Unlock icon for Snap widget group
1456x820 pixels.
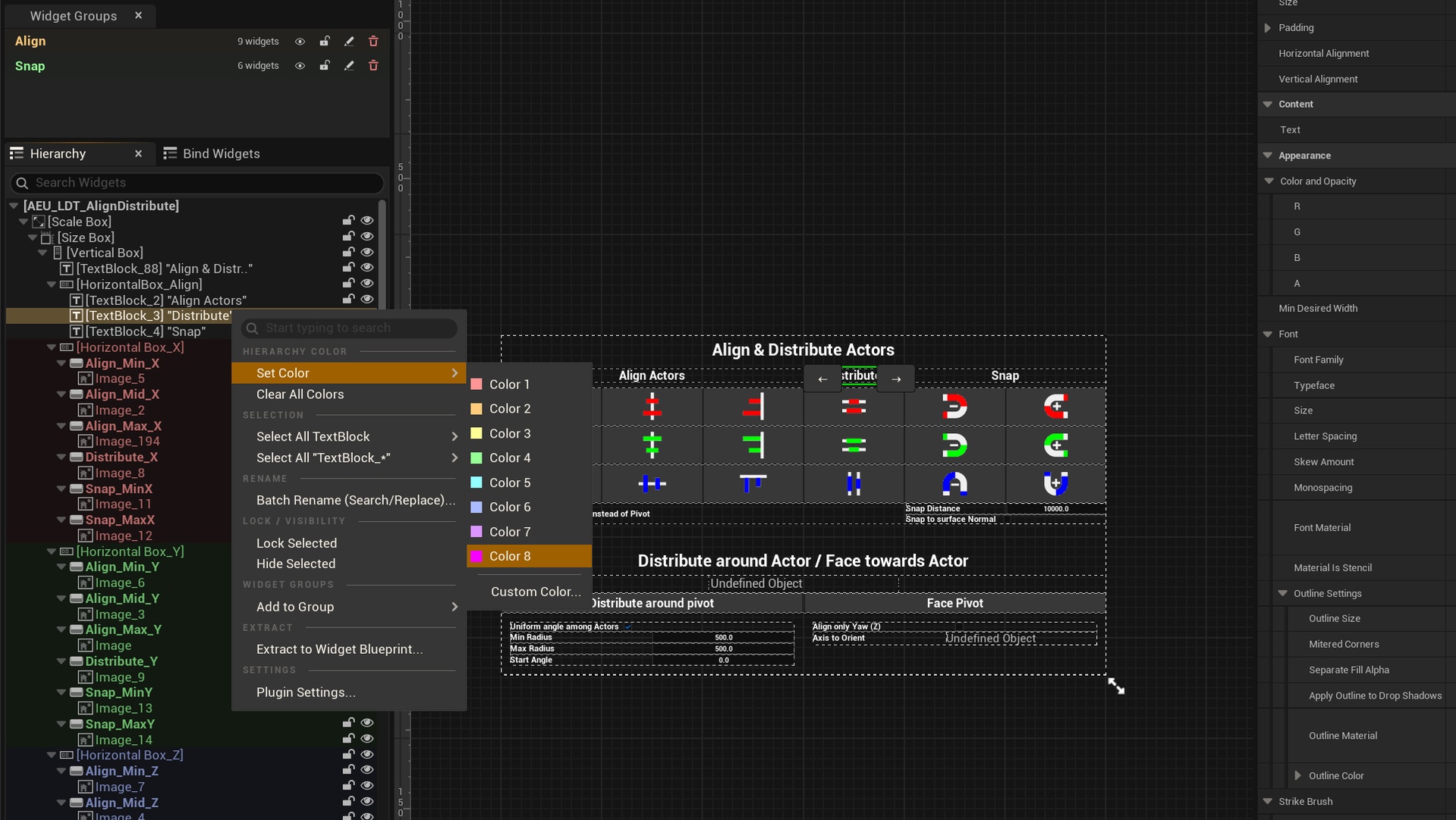coord(325,66)
